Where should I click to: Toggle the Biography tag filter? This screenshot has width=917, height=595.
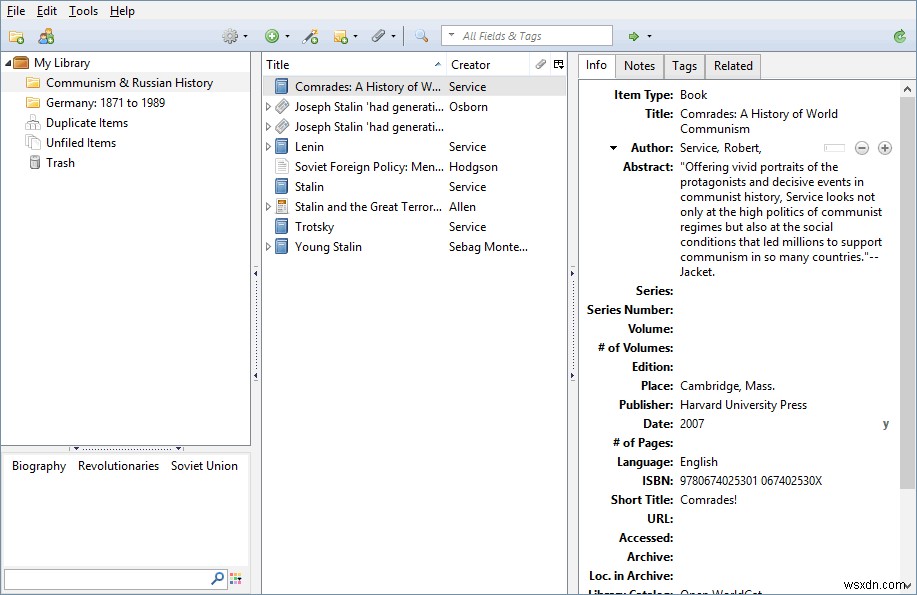coord(38,466)
